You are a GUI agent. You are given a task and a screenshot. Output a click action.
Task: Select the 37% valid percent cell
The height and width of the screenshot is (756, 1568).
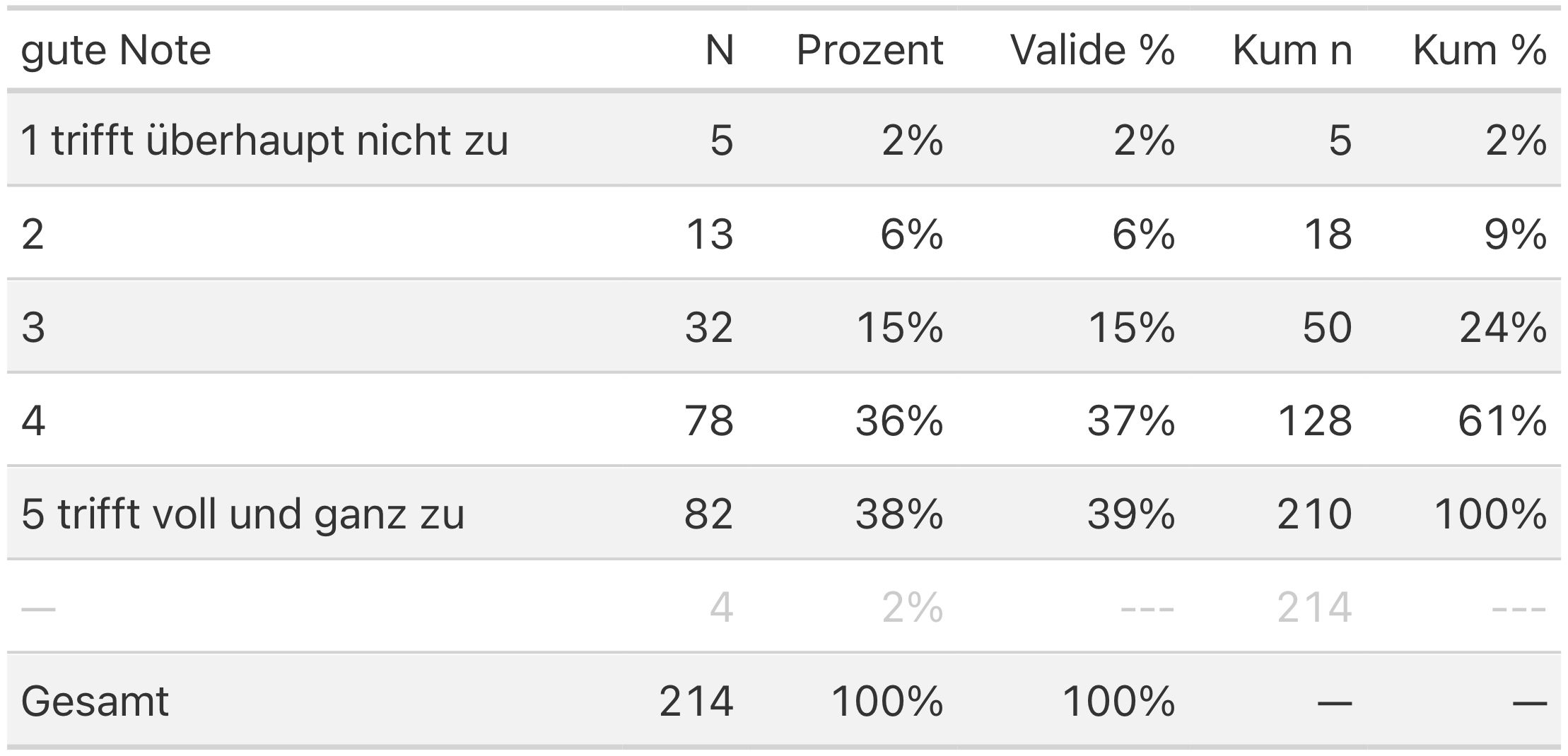click(x=1131, y=421)
